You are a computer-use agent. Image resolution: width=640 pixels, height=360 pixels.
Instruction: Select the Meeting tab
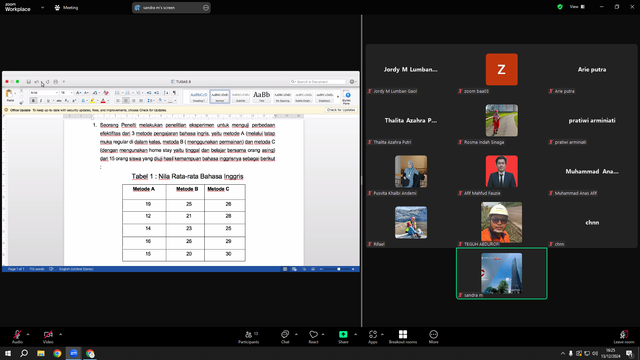coord(66,7)
